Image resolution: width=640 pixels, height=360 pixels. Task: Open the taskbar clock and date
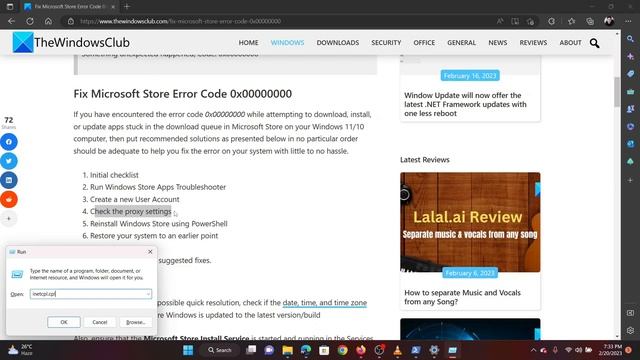point(611,350)
